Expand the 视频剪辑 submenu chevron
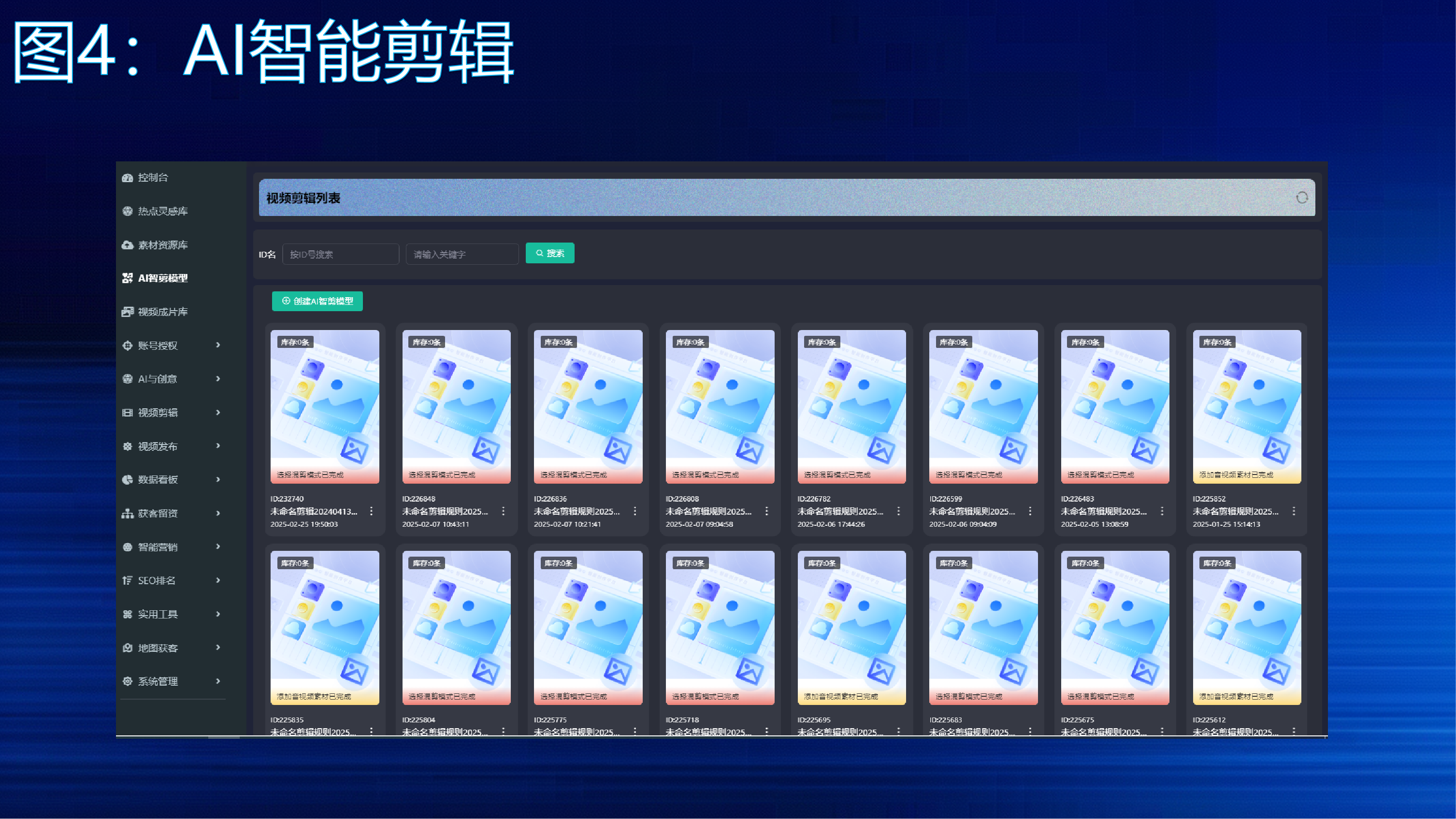This screenshot has height=819, width=1456. (x=218, y=412)
